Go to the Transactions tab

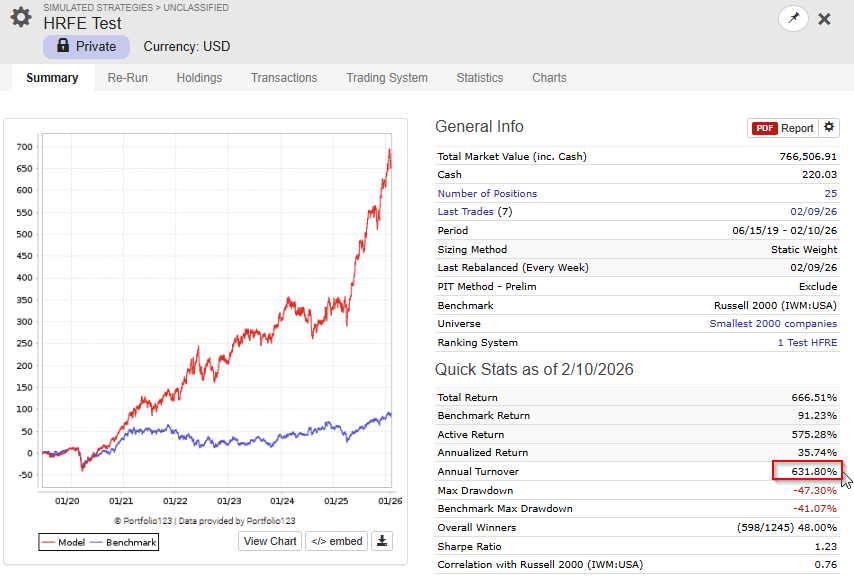284,78
